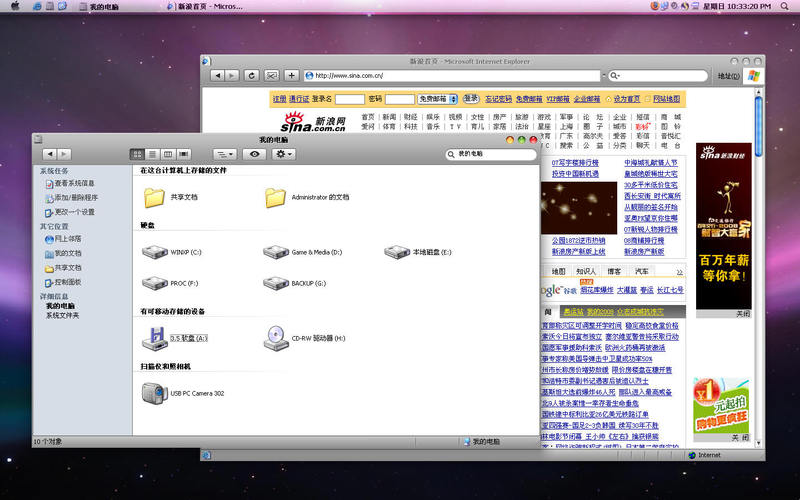Open Administrator 的文档 folder
Screen dimensions: 800x500
pos(307,197)
